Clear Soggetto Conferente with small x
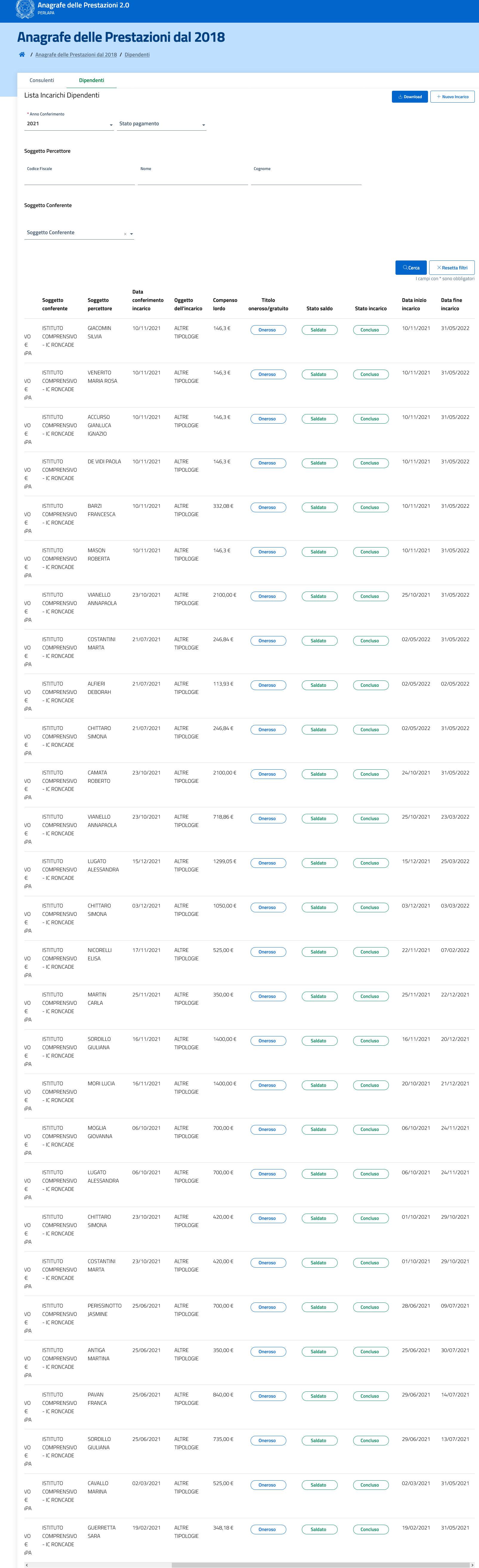 click(x=125, y=234)
